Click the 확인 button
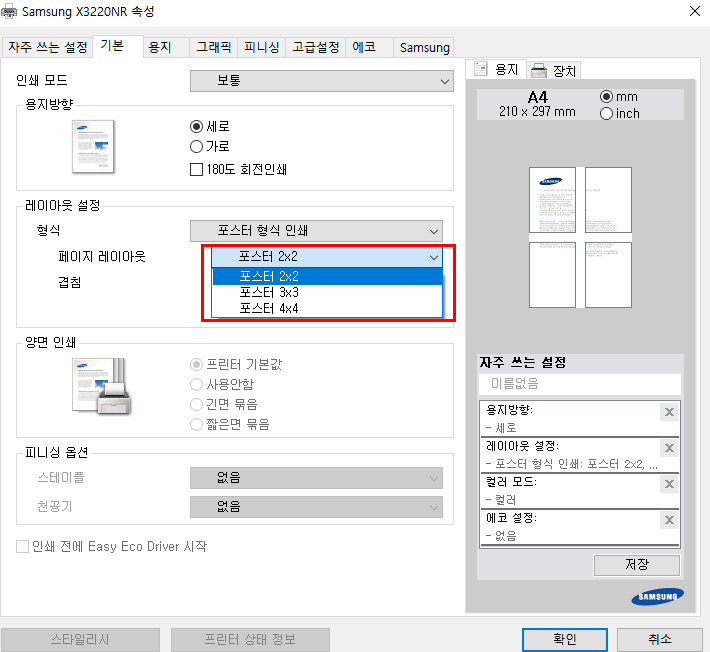Screen dimensions: 710x652 pyautogui.click(x=565, y=640)
